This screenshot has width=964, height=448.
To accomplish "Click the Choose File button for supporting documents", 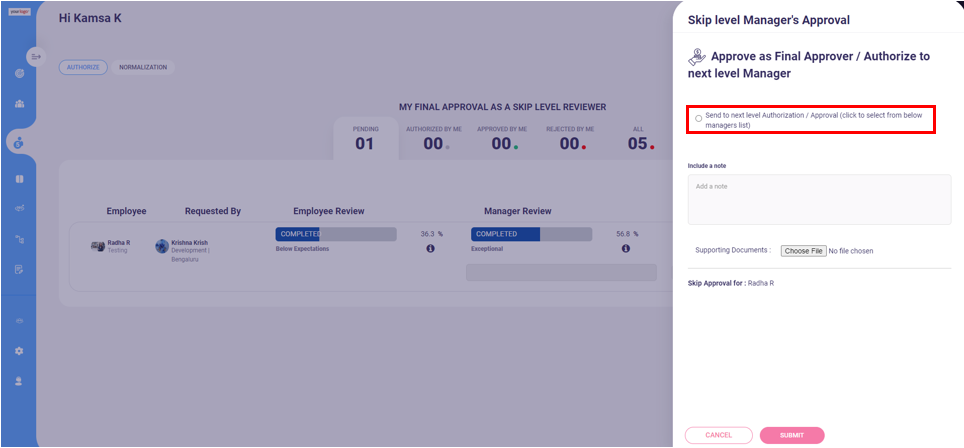I will click(804, 251).
